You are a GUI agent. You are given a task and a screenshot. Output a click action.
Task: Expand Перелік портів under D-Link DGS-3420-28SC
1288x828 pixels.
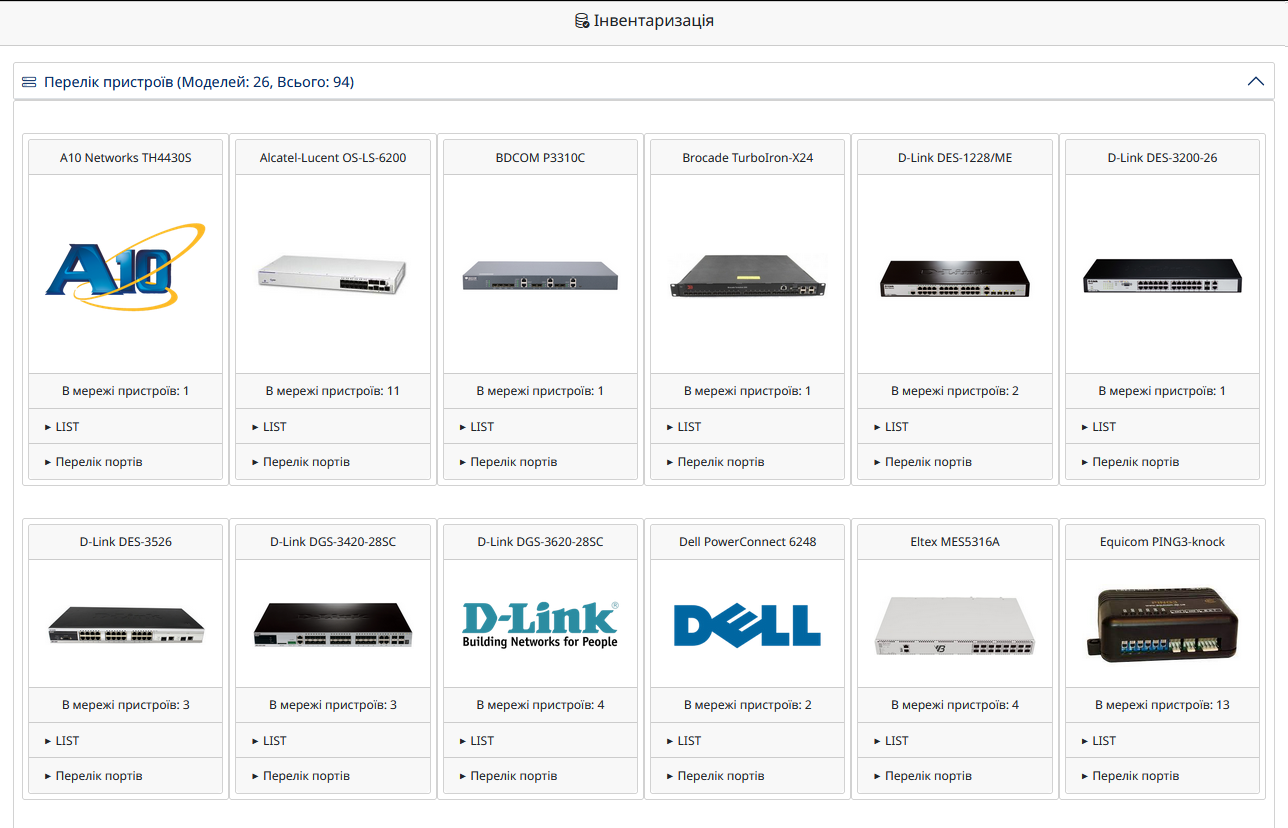(332, 776)
